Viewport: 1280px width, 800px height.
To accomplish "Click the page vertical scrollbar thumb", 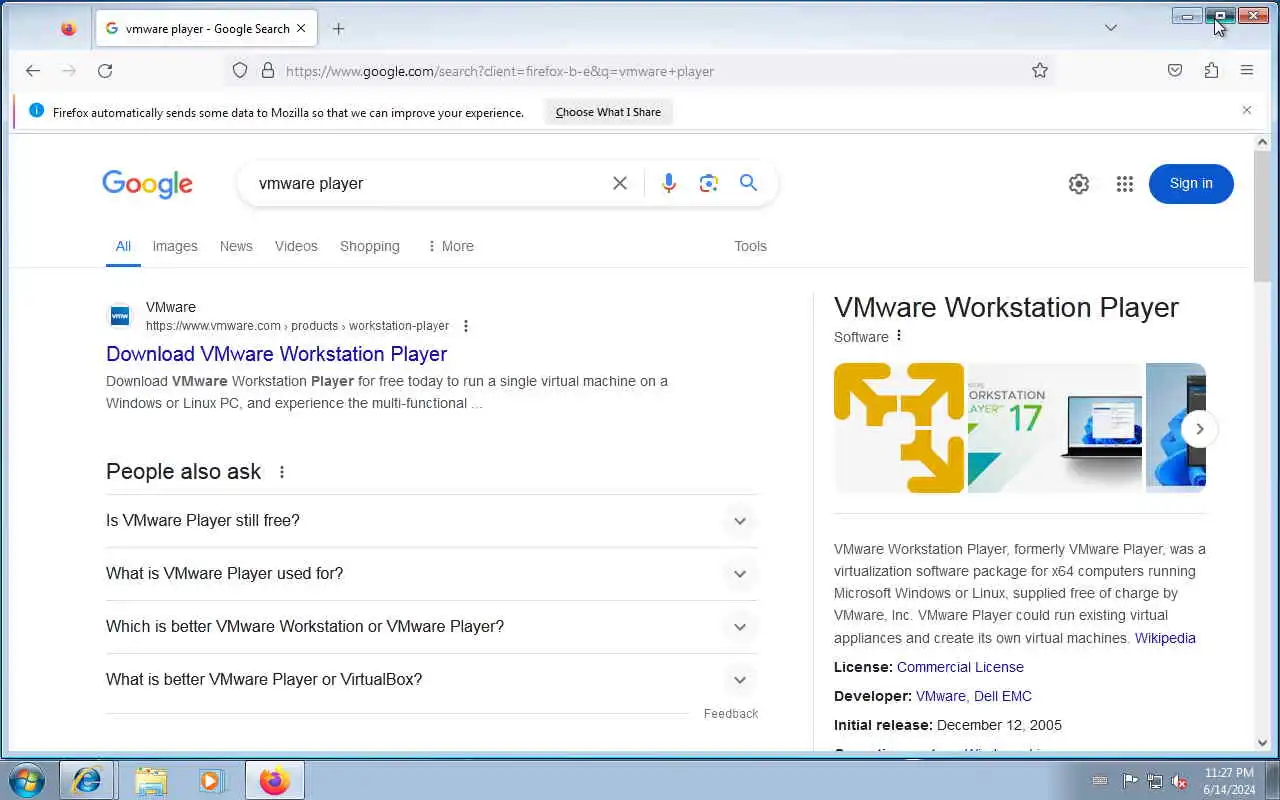I will click(x=1262, y=215).
